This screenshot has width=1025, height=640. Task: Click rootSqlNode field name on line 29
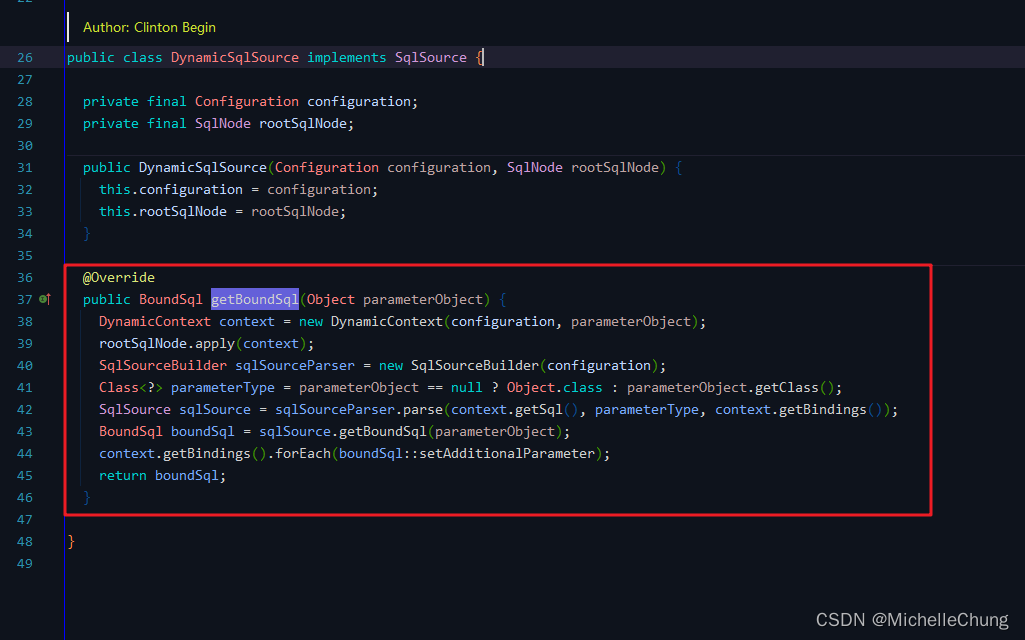303,124
